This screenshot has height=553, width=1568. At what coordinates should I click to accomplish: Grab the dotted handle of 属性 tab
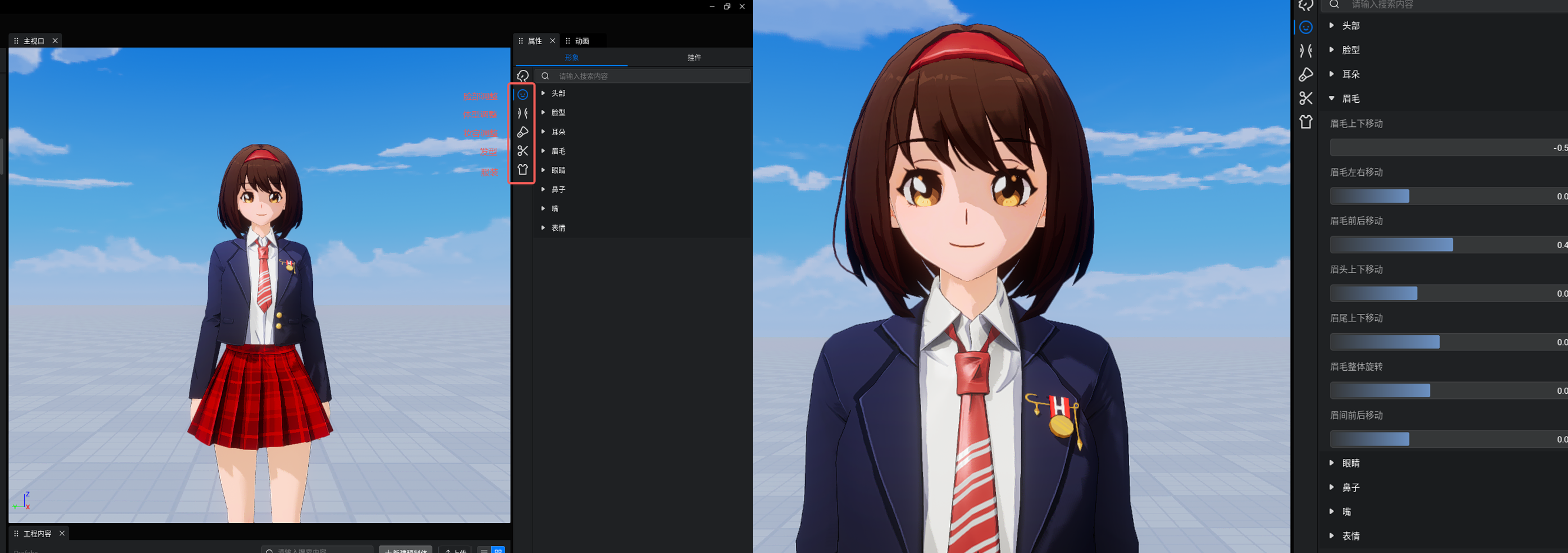[x=521, y=41]
